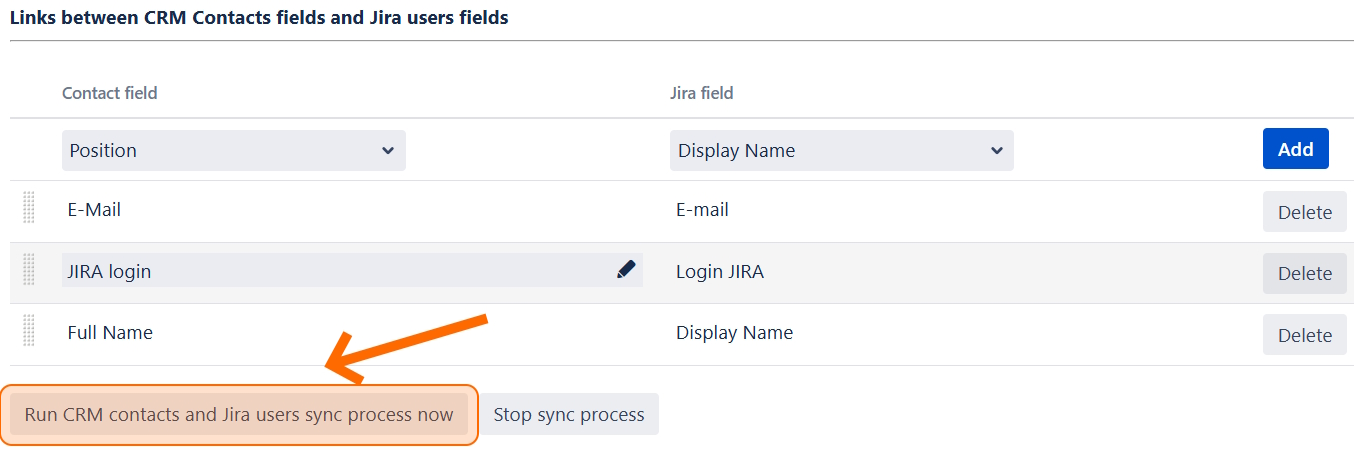The height and width of the screenshot is (452, 1354).
Task: Delete the Full Name field link
Action: pyautogui.click(x=1304, y=335)
